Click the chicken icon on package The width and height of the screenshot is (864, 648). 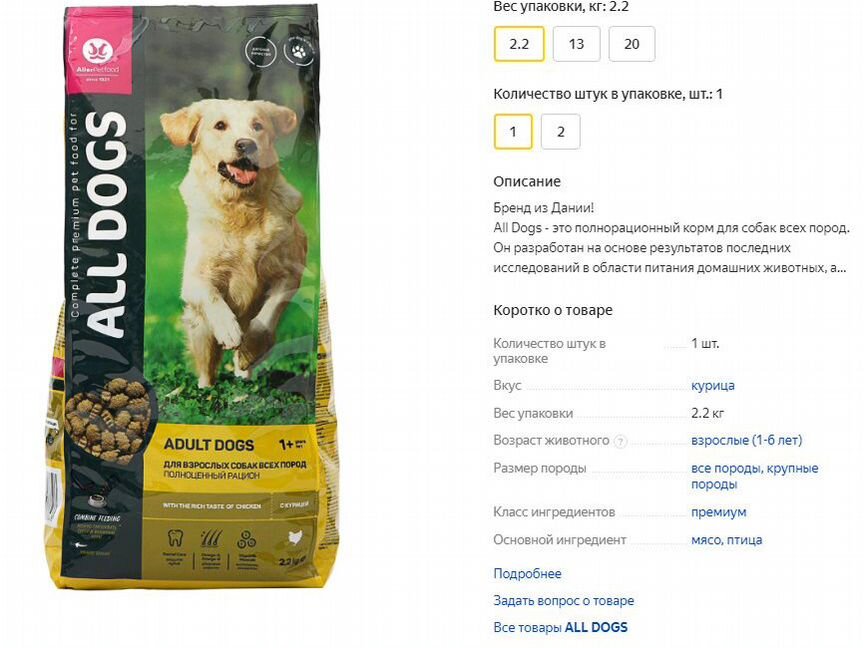pos(295,537)
